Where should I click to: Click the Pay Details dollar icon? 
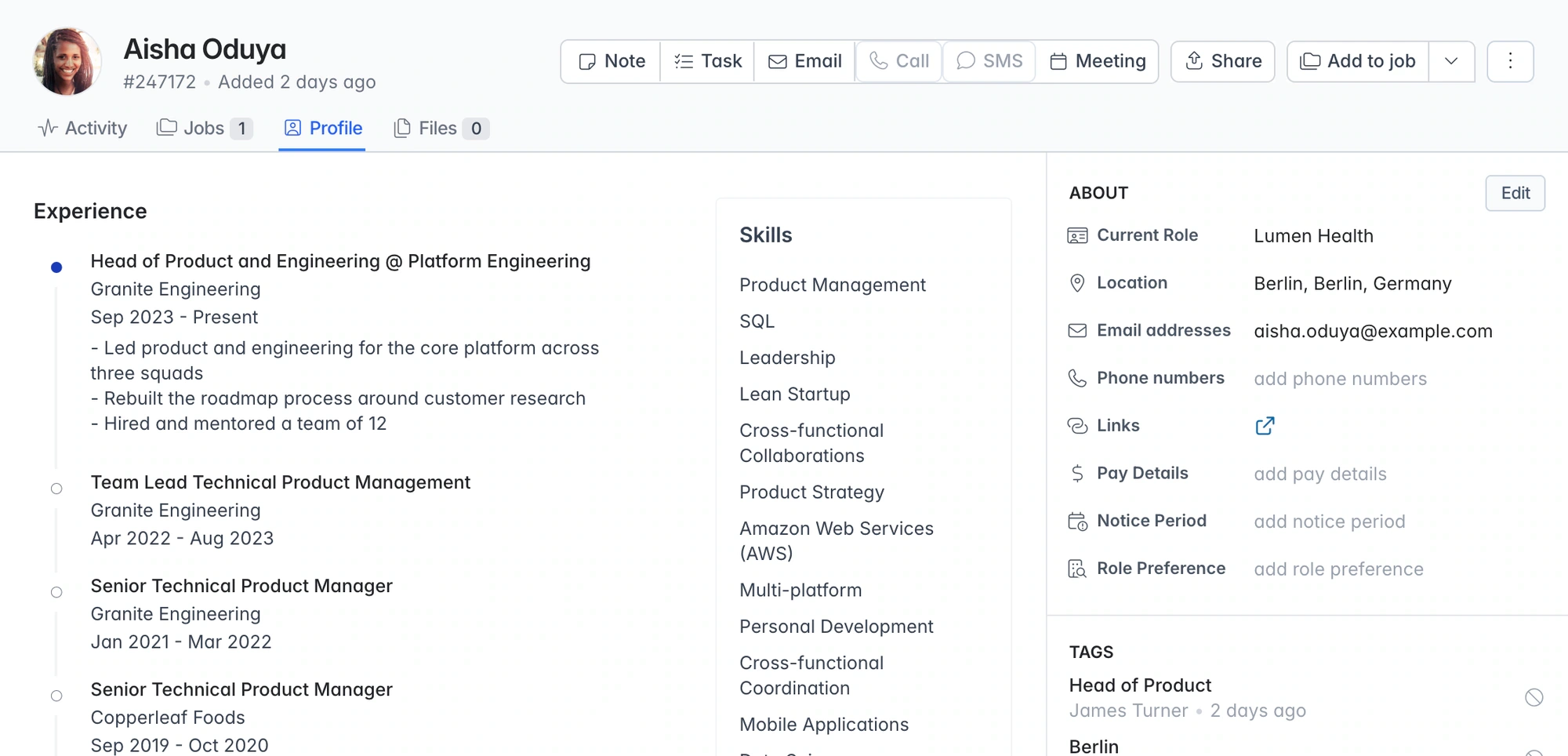(x=1077, y=474)
